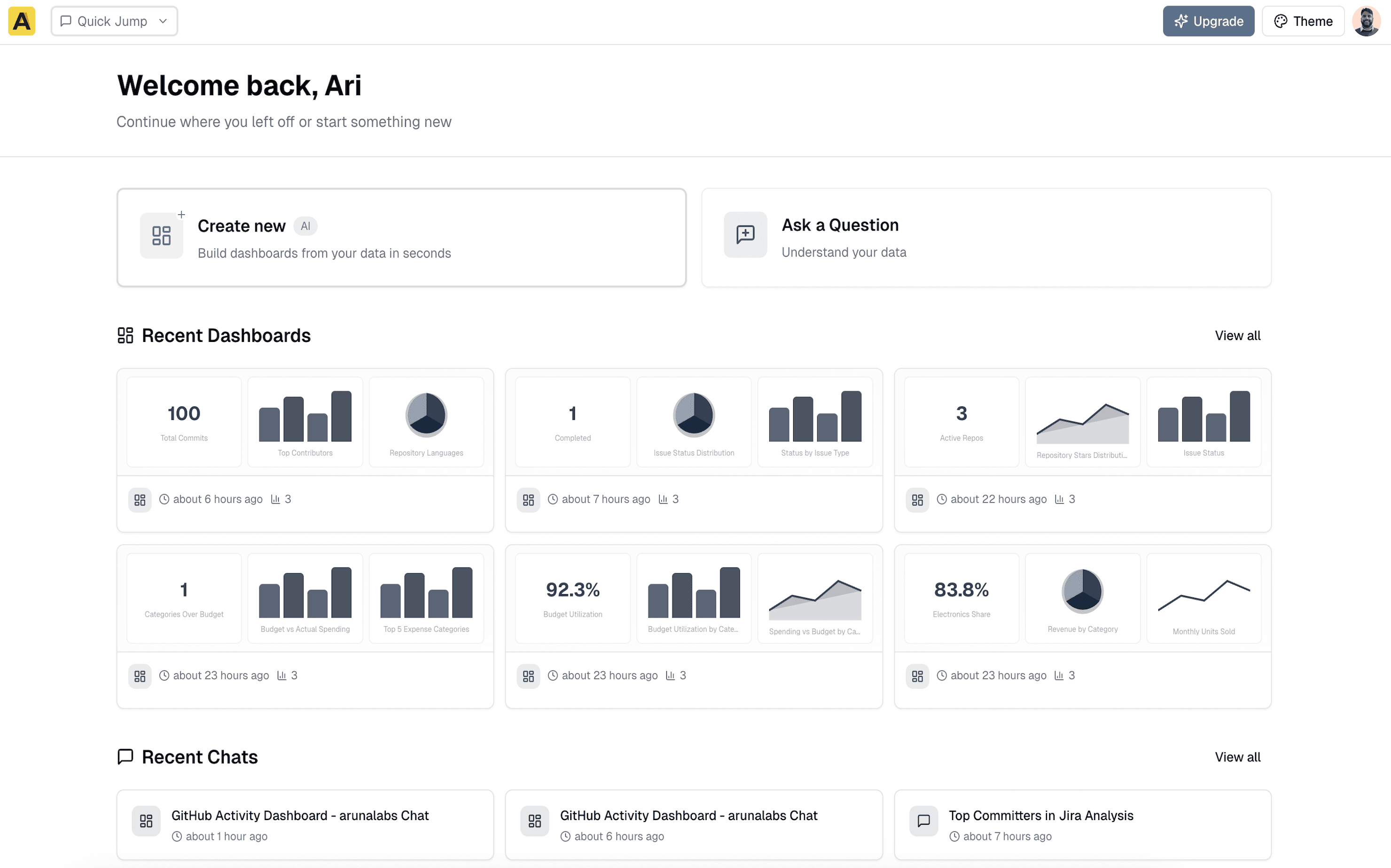Click the Recent Dashboards heading icon
Viewport: 1391px width, 868px height.
pos(125,335)
